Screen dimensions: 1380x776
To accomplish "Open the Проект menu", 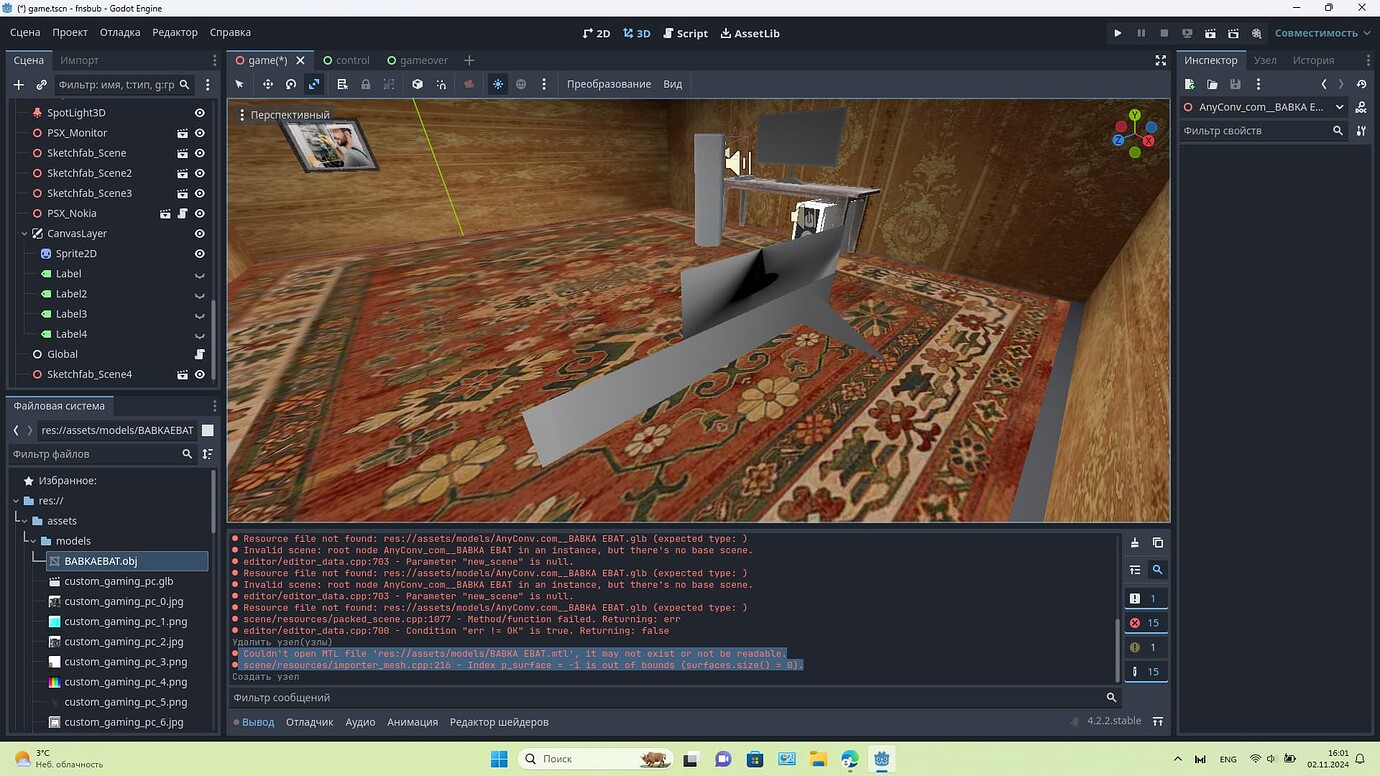I will click(x=70, y=32).
